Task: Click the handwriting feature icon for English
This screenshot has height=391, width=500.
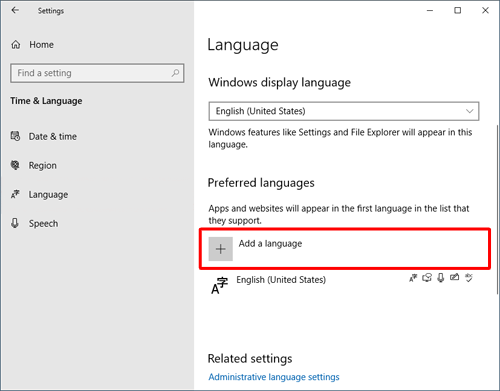Action: click(x=454, y=277)
